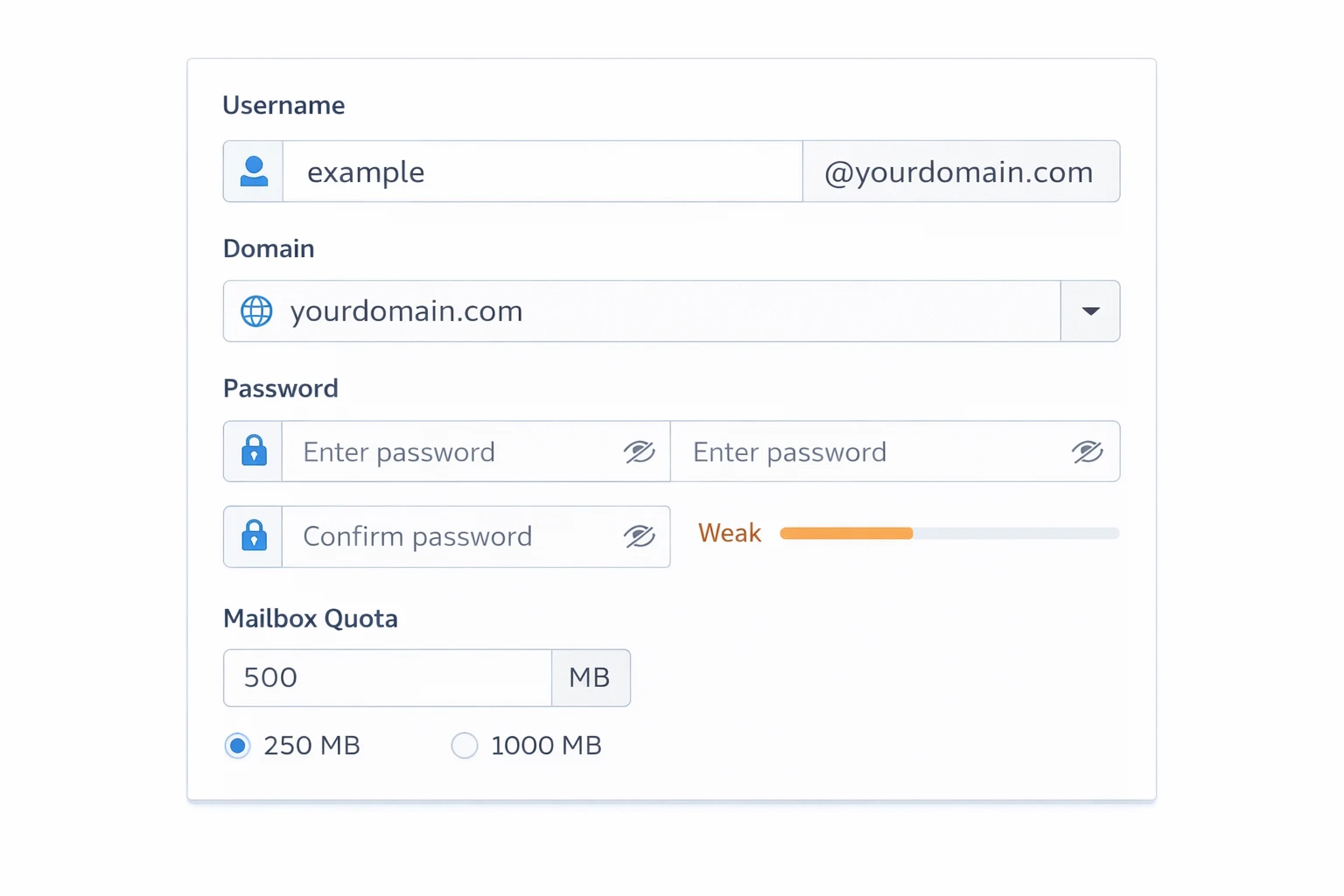Click the Weak strength label

point(729,533)
